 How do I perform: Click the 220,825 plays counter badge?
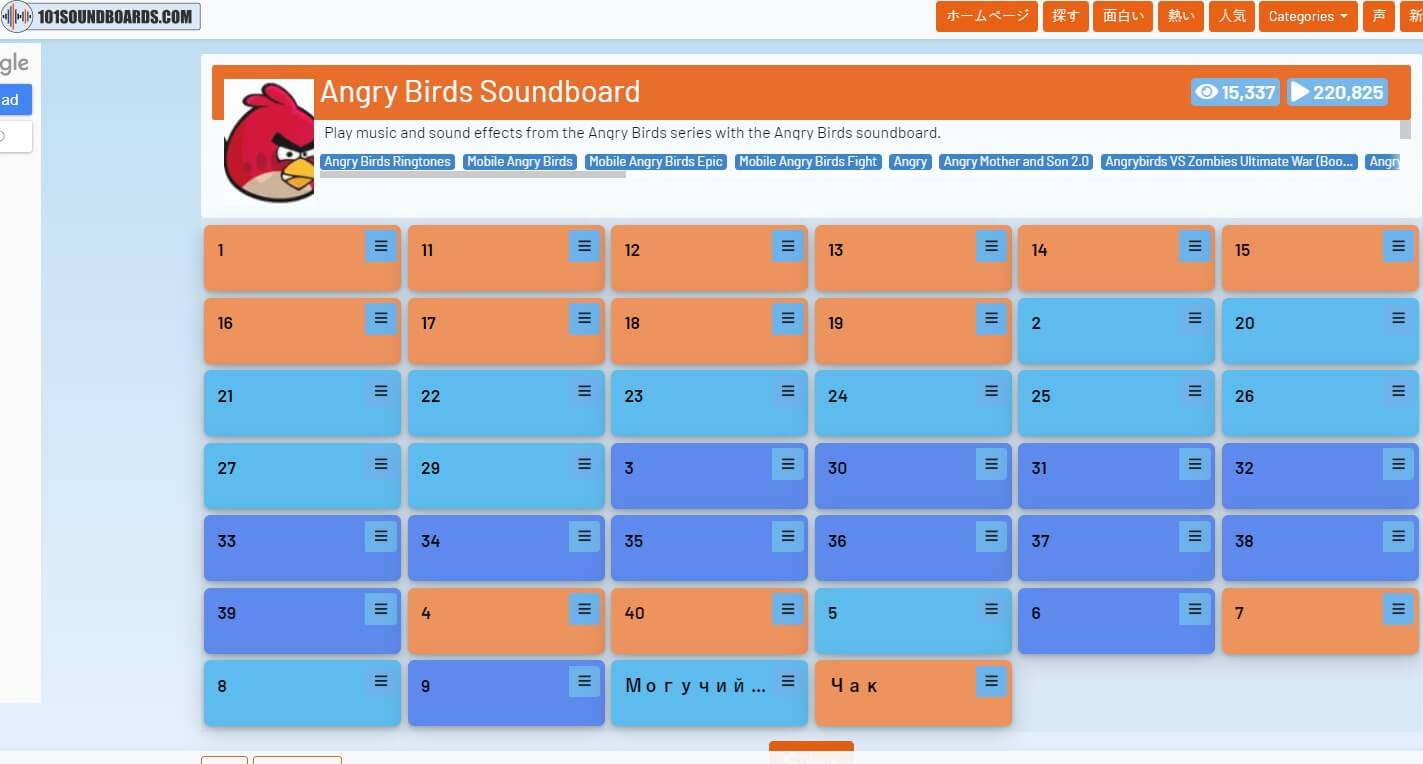point(1337,92)
